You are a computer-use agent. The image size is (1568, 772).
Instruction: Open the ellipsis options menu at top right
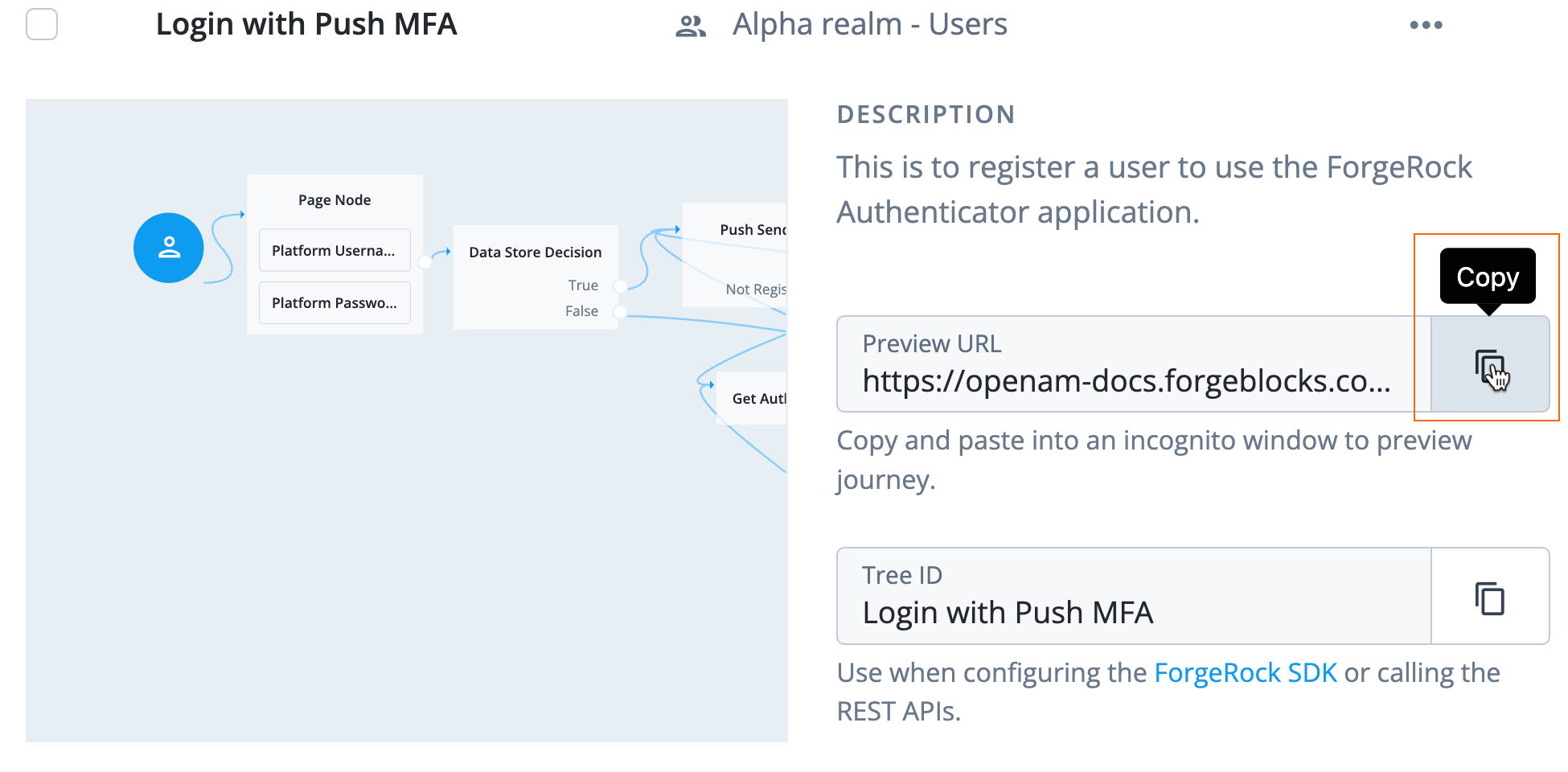point(1426,24)
